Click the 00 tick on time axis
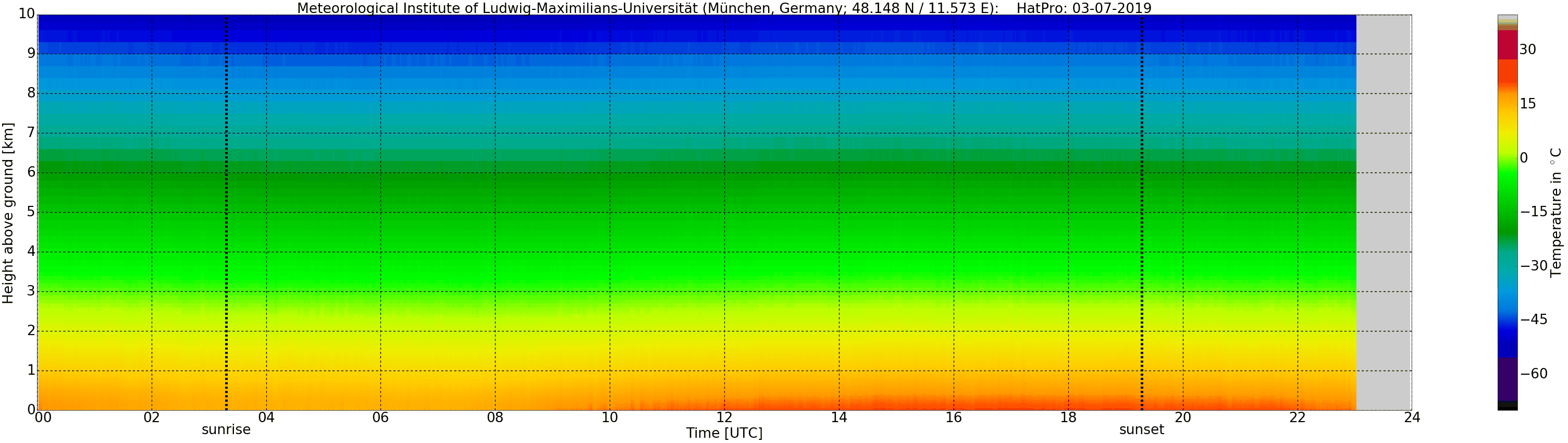The image size is (1568, 443). pos(43,417)
